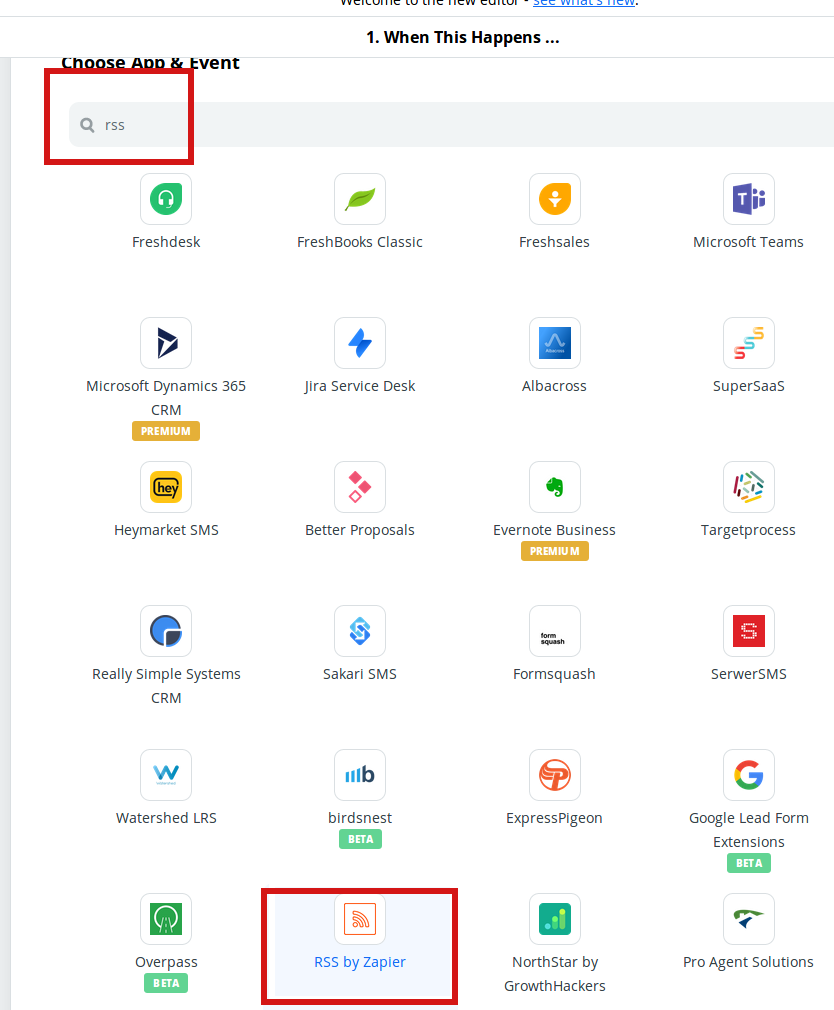Click the 'Albacross' label

pyautogui.click(x=554, y=386)
